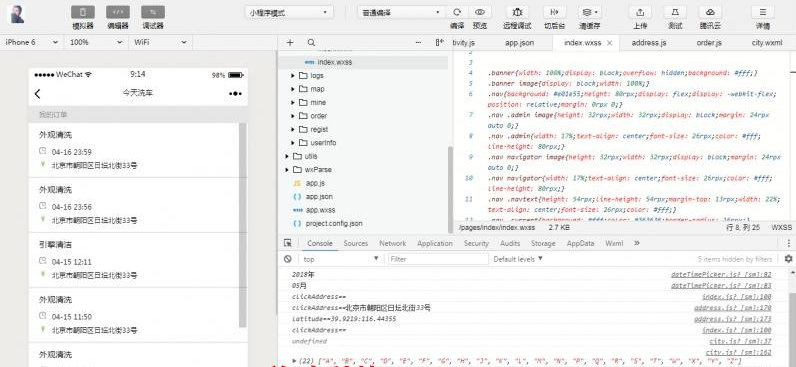Open the Default levels dropdown

tap(518, 259)
